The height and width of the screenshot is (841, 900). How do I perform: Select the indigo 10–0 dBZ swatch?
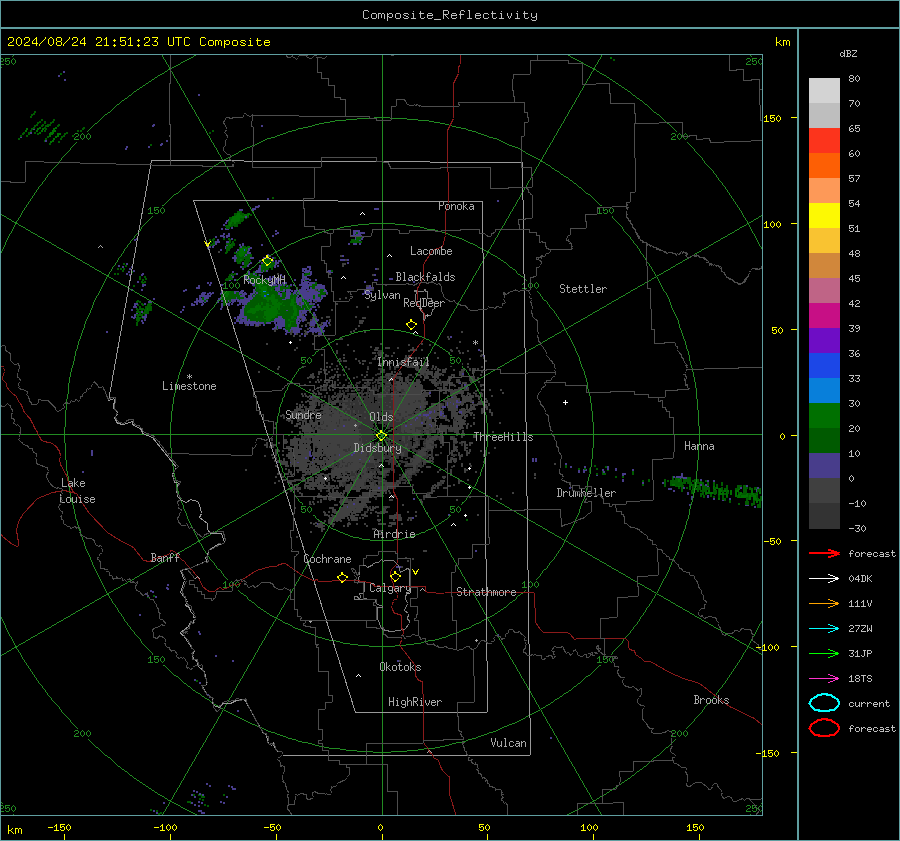point(824,466)
